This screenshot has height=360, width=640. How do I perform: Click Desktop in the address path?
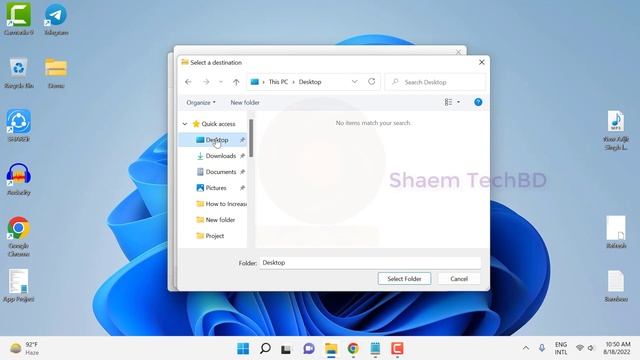click(x=310, y=82)
